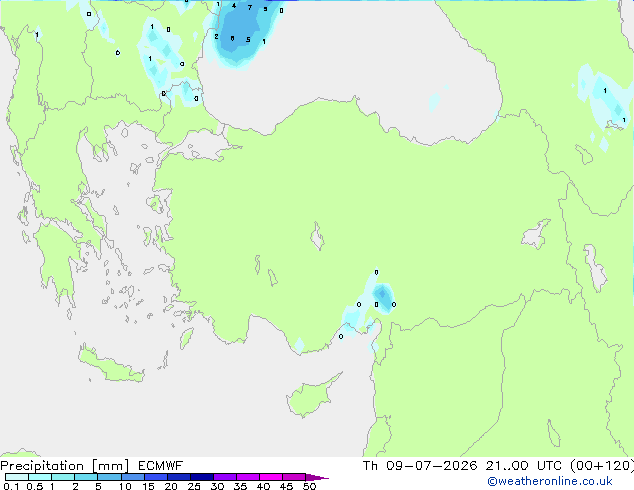The height and width of the screenshot is (490, 634).
Task: Click the 45–50 mm legend color box
Action: click(x=294, y=477)
